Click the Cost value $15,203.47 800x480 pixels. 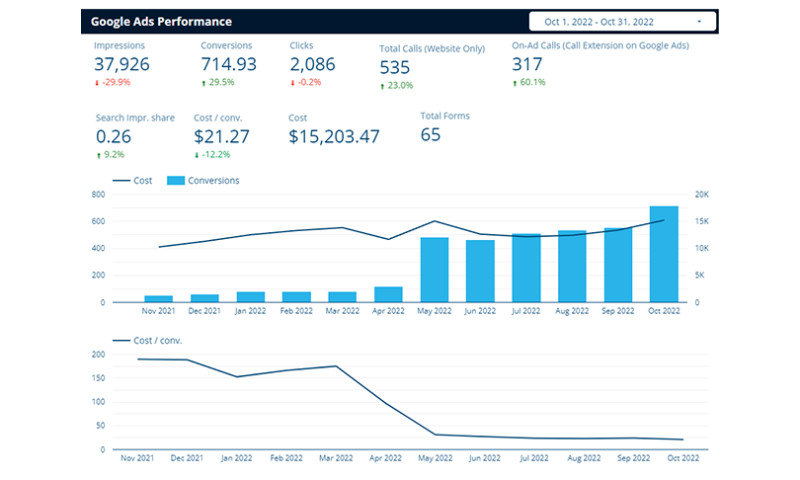(x=334, y=136)
